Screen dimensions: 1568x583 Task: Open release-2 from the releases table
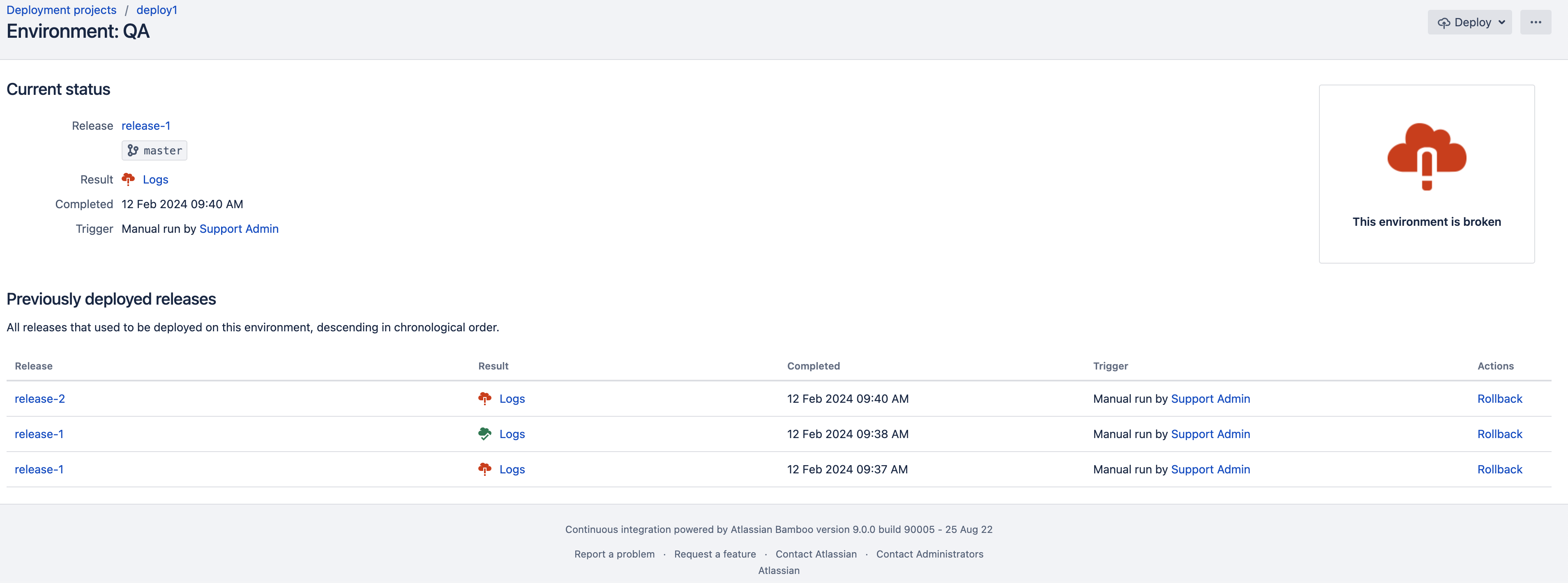[40, 398]
